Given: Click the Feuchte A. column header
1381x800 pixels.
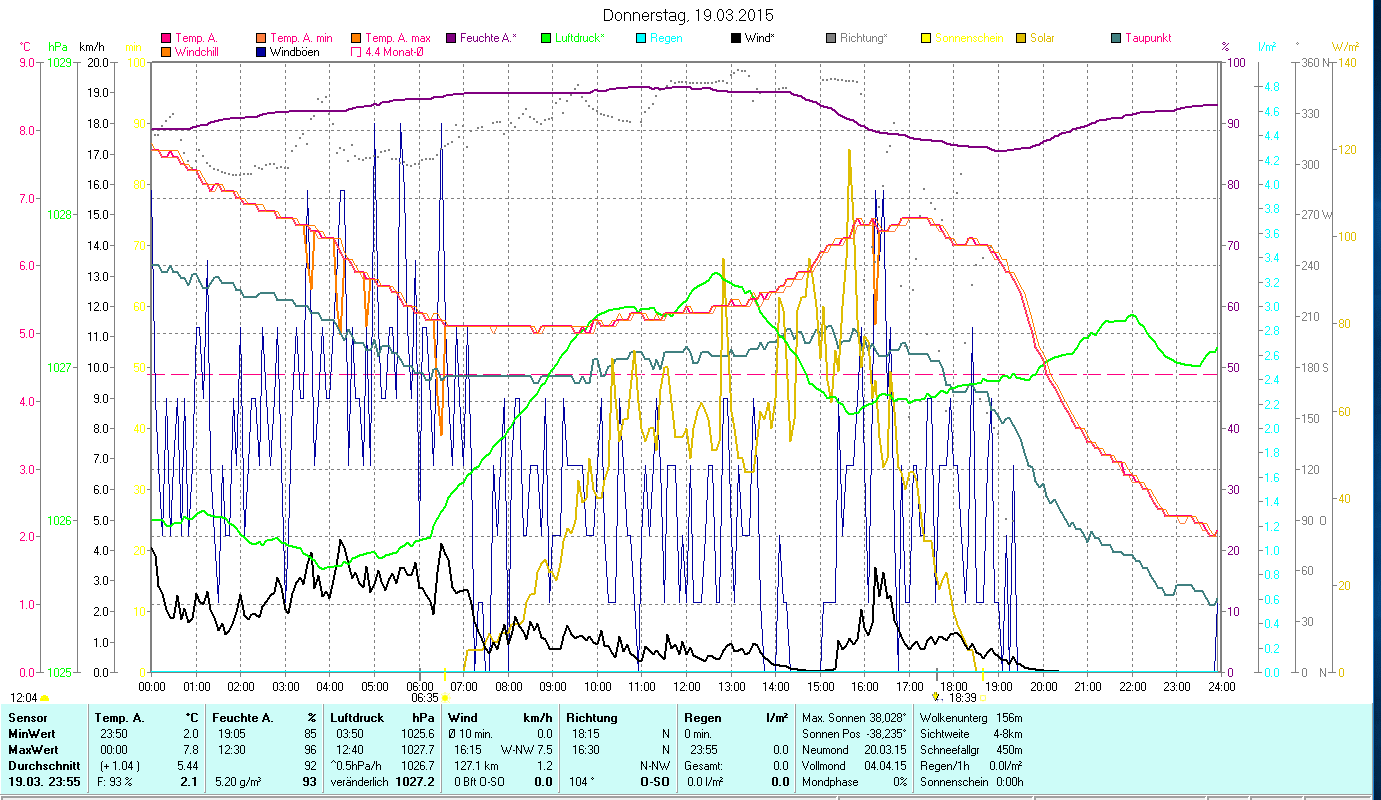Looking at the screenshot, I should click(243, 718).
